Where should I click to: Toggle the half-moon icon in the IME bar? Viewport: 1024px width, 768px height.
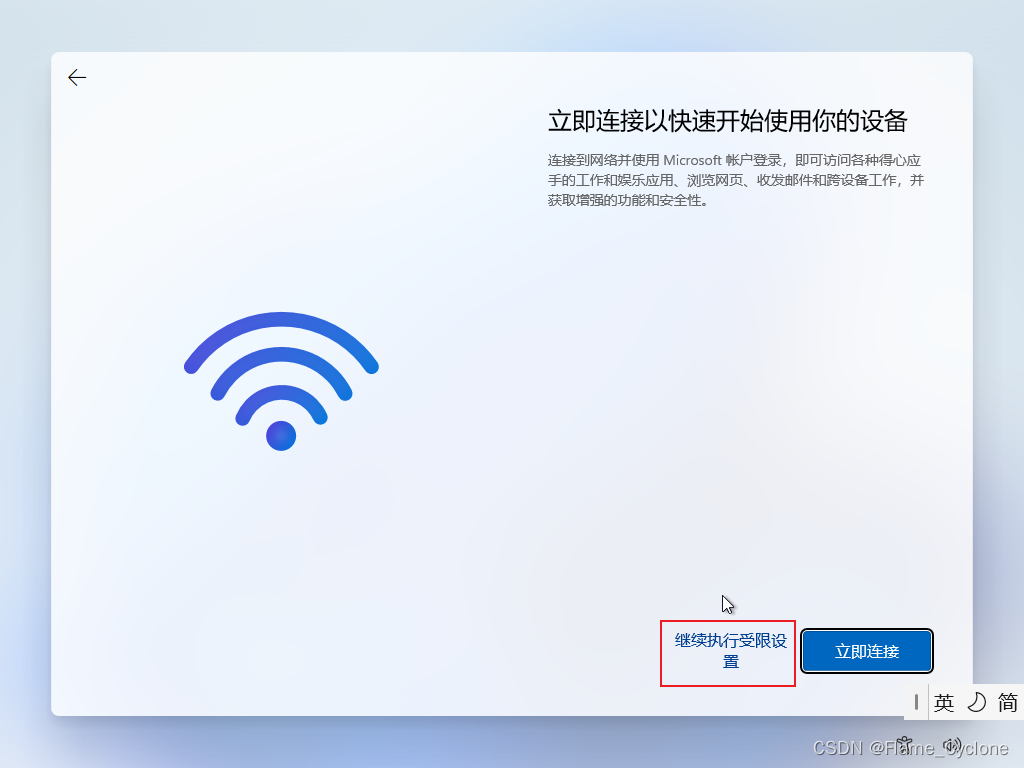pos(976,703)
